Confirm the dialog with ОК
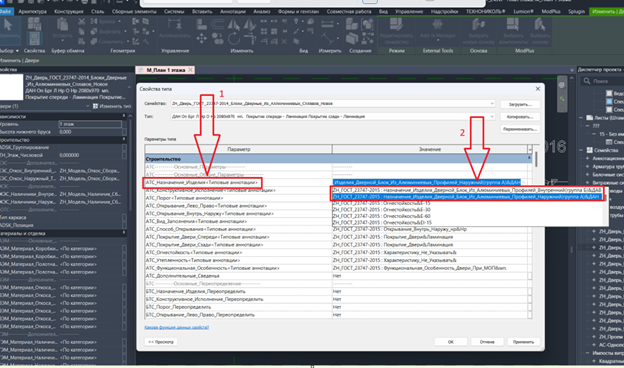The image size is (624, 368). coord(450,342)
